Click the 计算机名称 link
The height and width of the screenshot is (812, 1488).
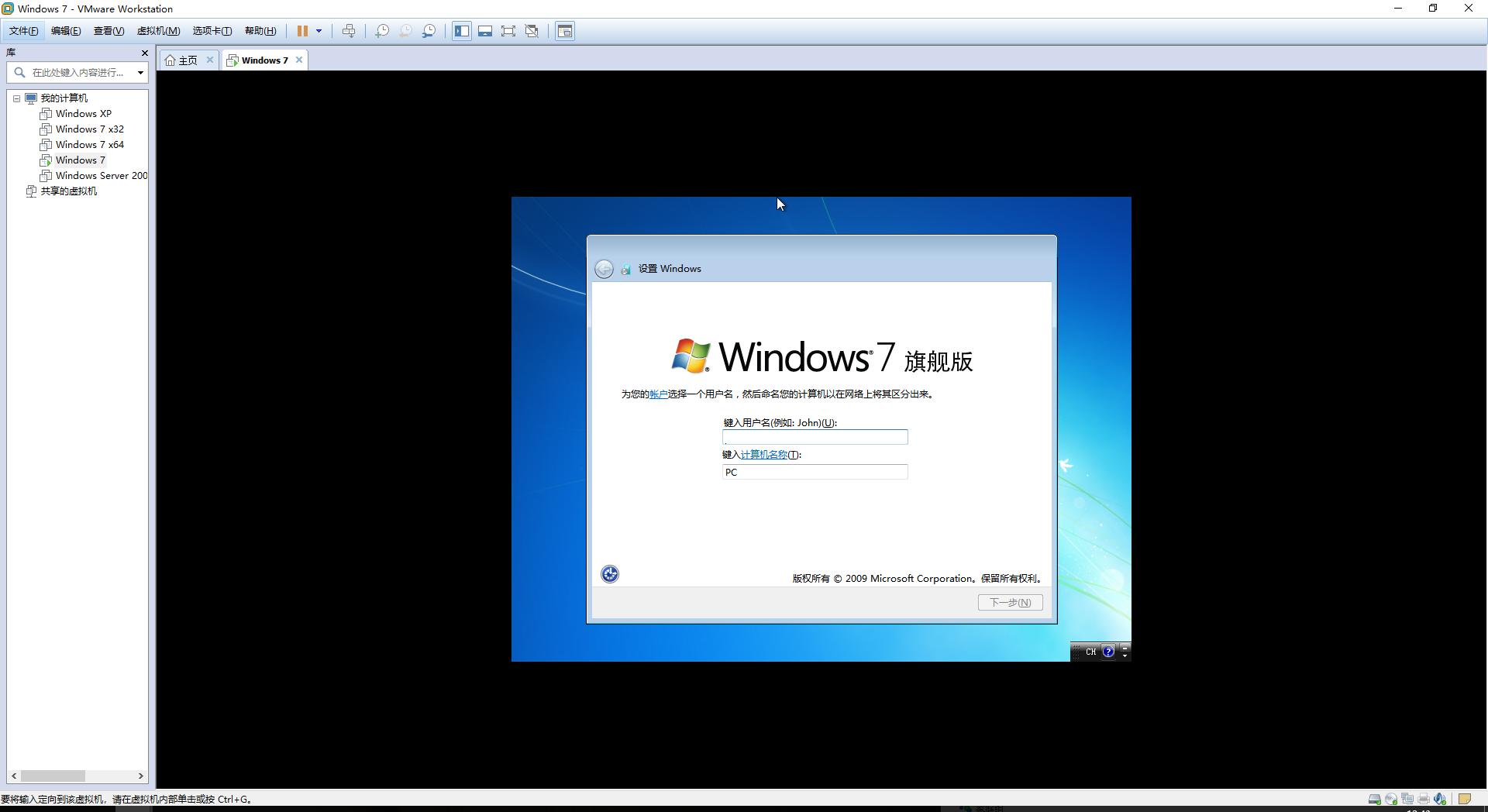(763, 455)
